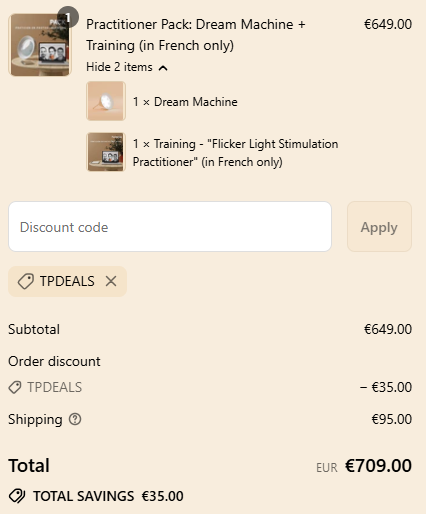Open the Practitioner Pack product thumbnail

click(x=40, y=45)
